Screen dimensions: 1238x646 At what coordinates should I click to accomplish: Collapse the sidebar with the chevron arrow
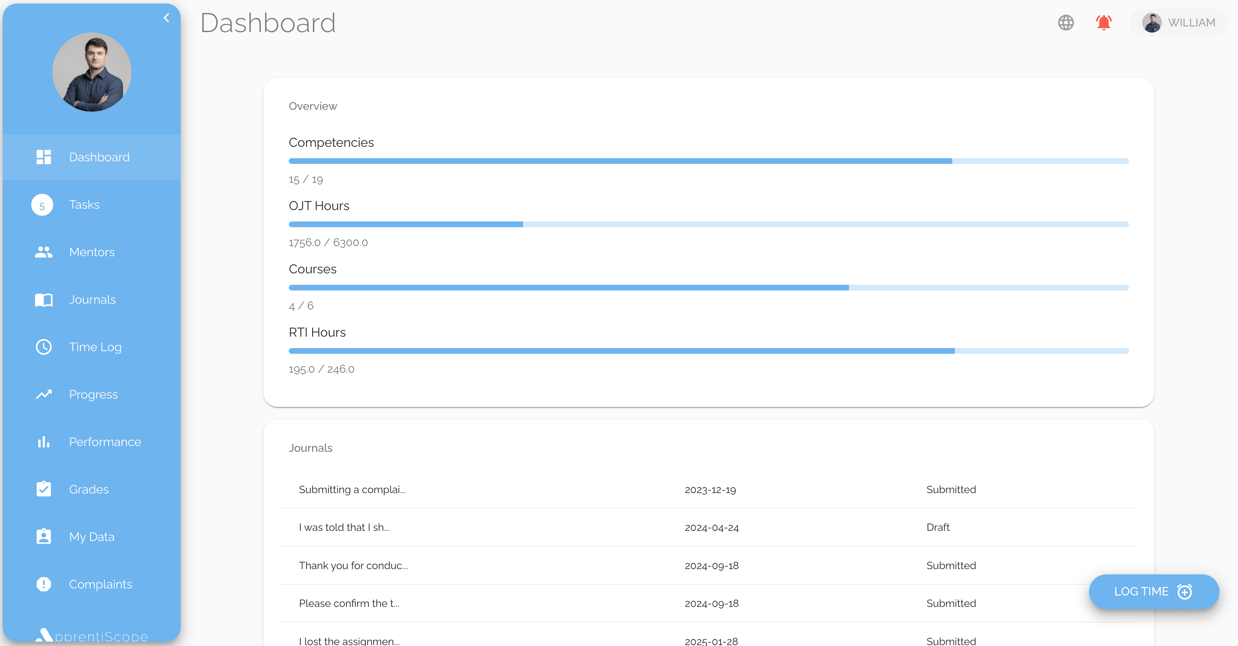[166, 18]
